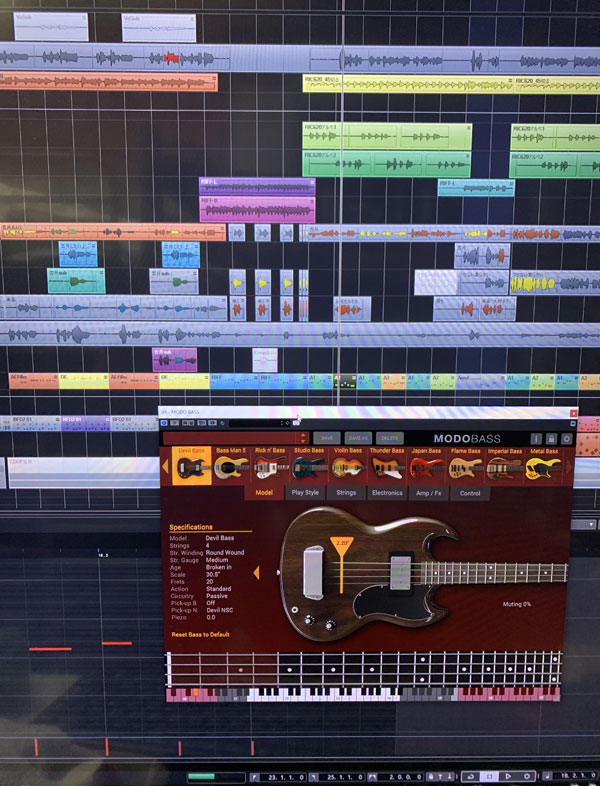600x786 pixels.
Task: Click the Record button in transport
Action: pyautogui.click(x=527, y=776)
